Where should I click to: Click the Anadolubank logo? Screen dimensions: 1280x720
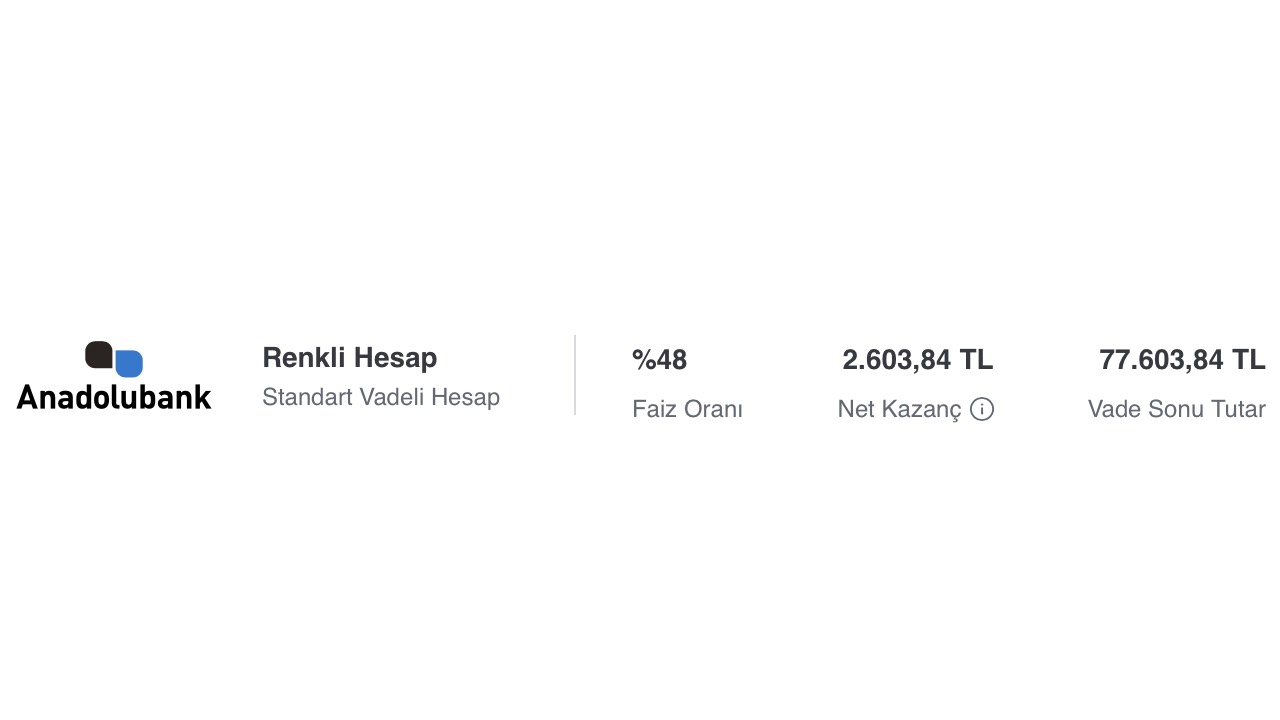pyautogui.click(x=114, y=376)
